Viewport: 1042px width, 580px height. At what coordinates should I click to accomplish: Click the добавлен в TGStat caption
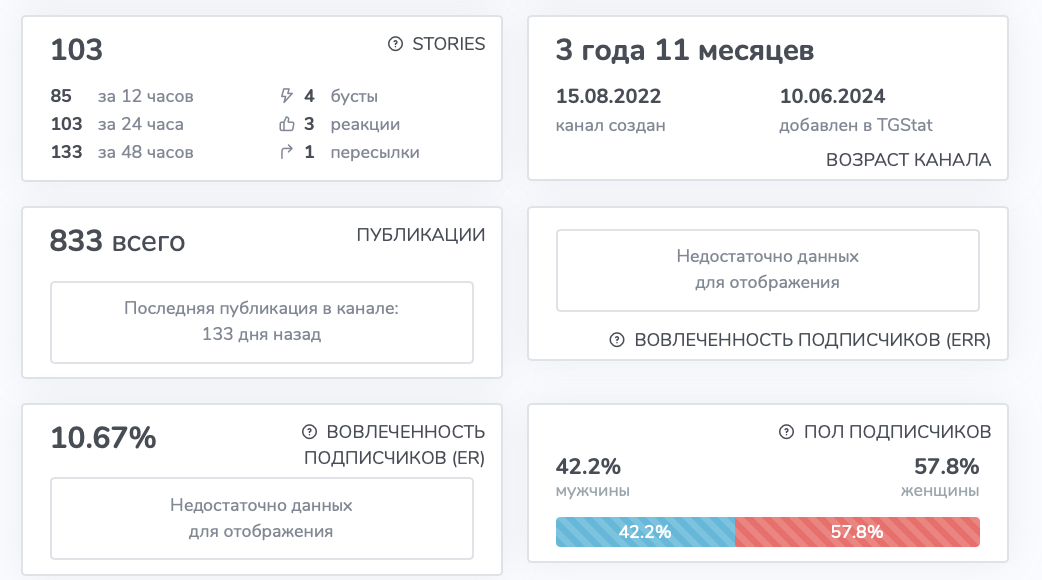click(855, 125)
